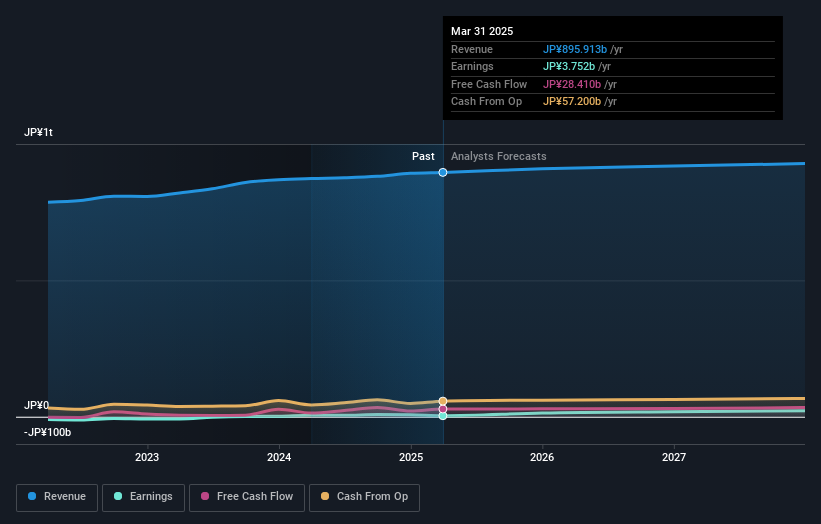
Task: Click the Earnings row label in tooltip
Action: tap(472, 66)
